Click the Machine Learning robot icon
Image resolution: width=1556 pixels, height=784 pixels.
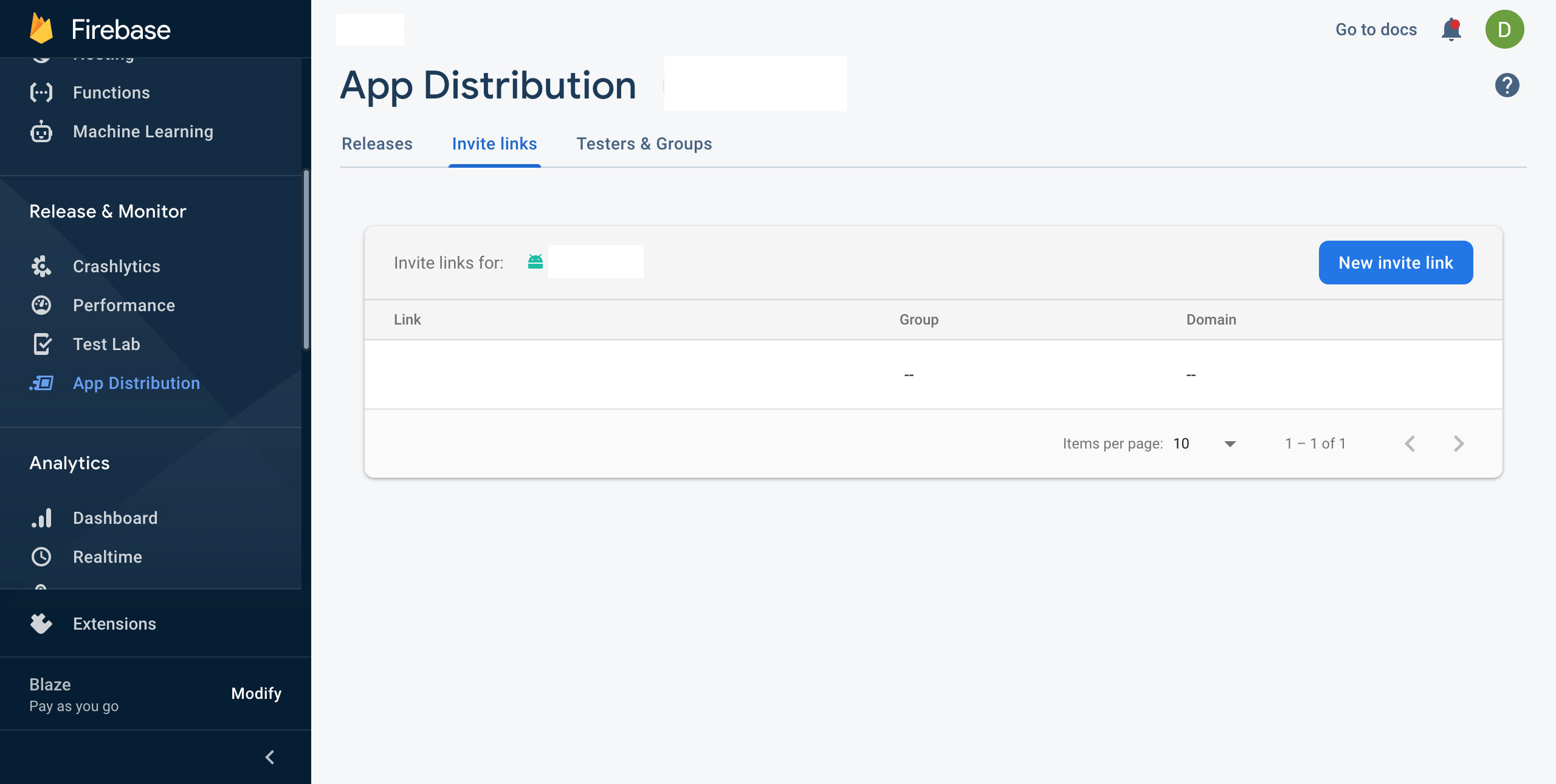click(x=41, y=131)
